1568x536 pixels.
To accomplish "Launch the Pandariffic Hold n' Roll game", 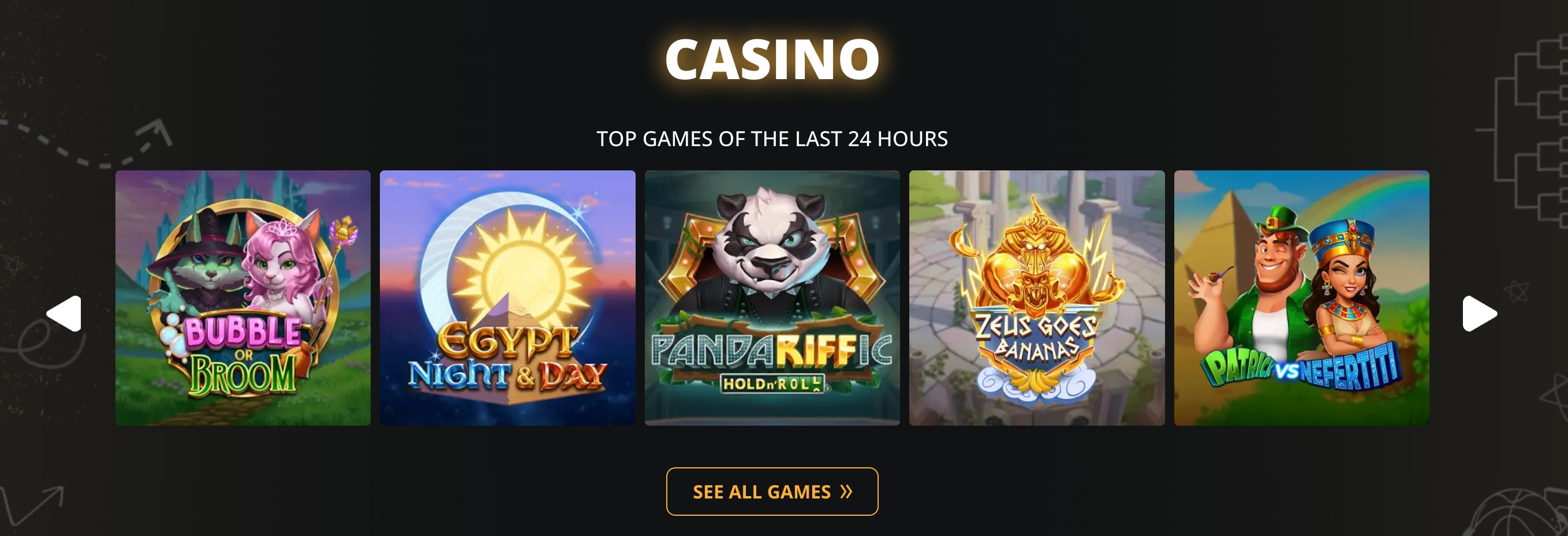I will coord(772,298).
